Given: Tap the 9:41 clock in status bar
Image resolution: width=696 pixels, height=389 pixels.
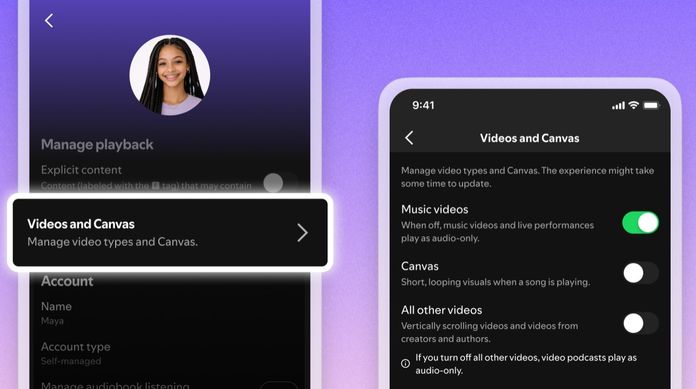Looking at the screenshot, I should tap(423, 105).
